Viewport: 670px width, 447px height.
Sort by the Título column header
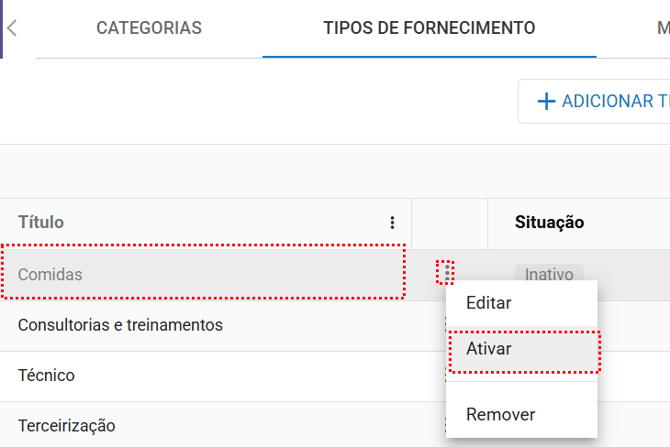41,222
